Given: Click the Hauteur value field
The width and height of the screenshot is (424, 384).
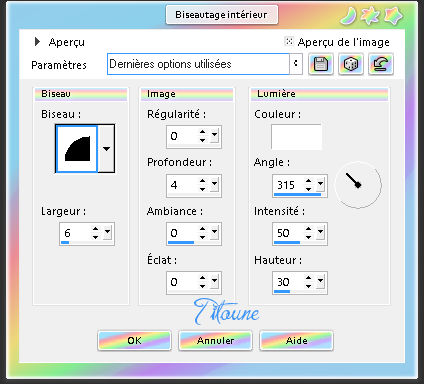Looking at the screenshot, I should [x=288, y=282].
